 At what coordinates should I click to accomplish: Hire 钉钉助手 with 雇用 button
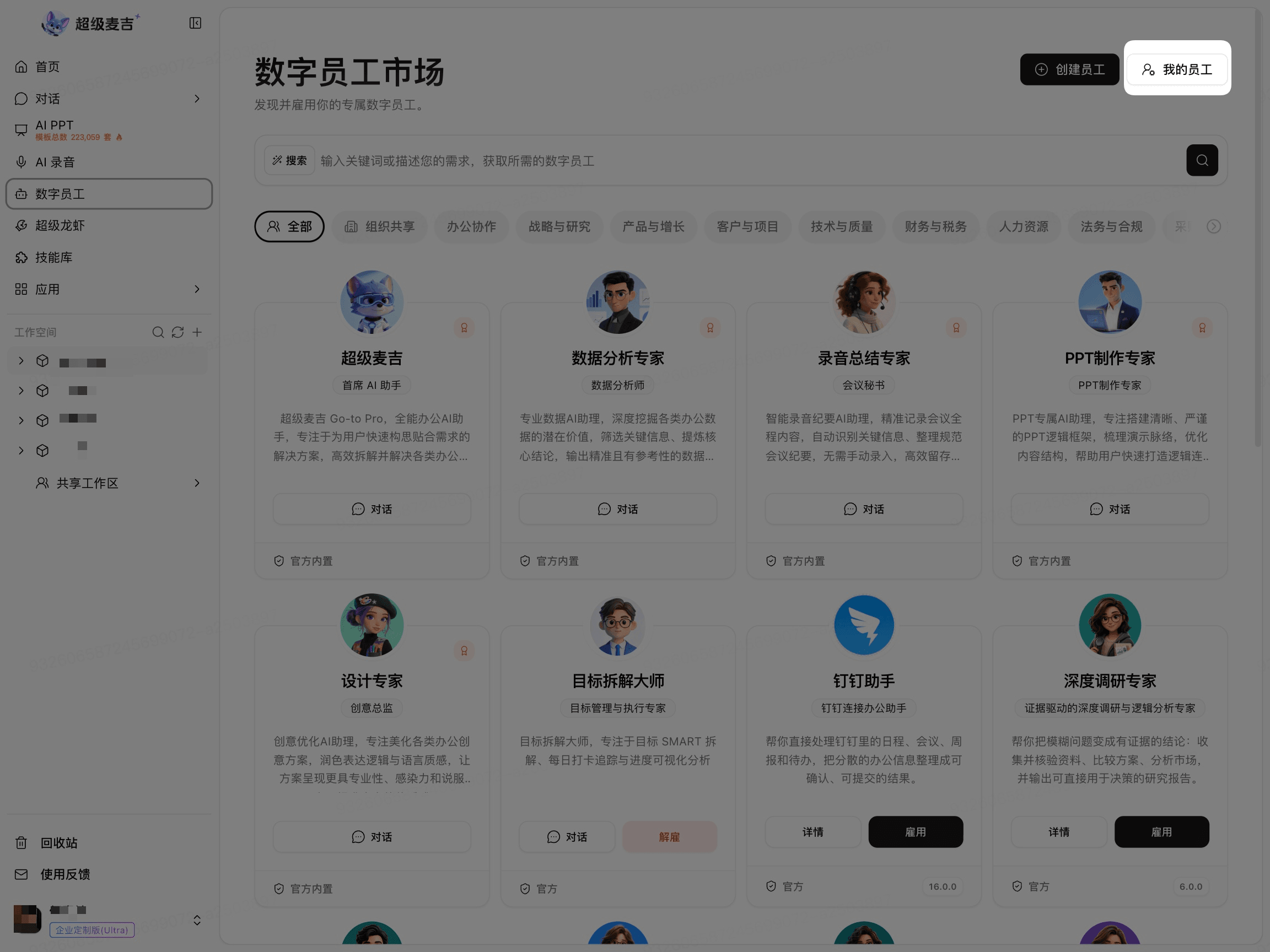(916, 832)
